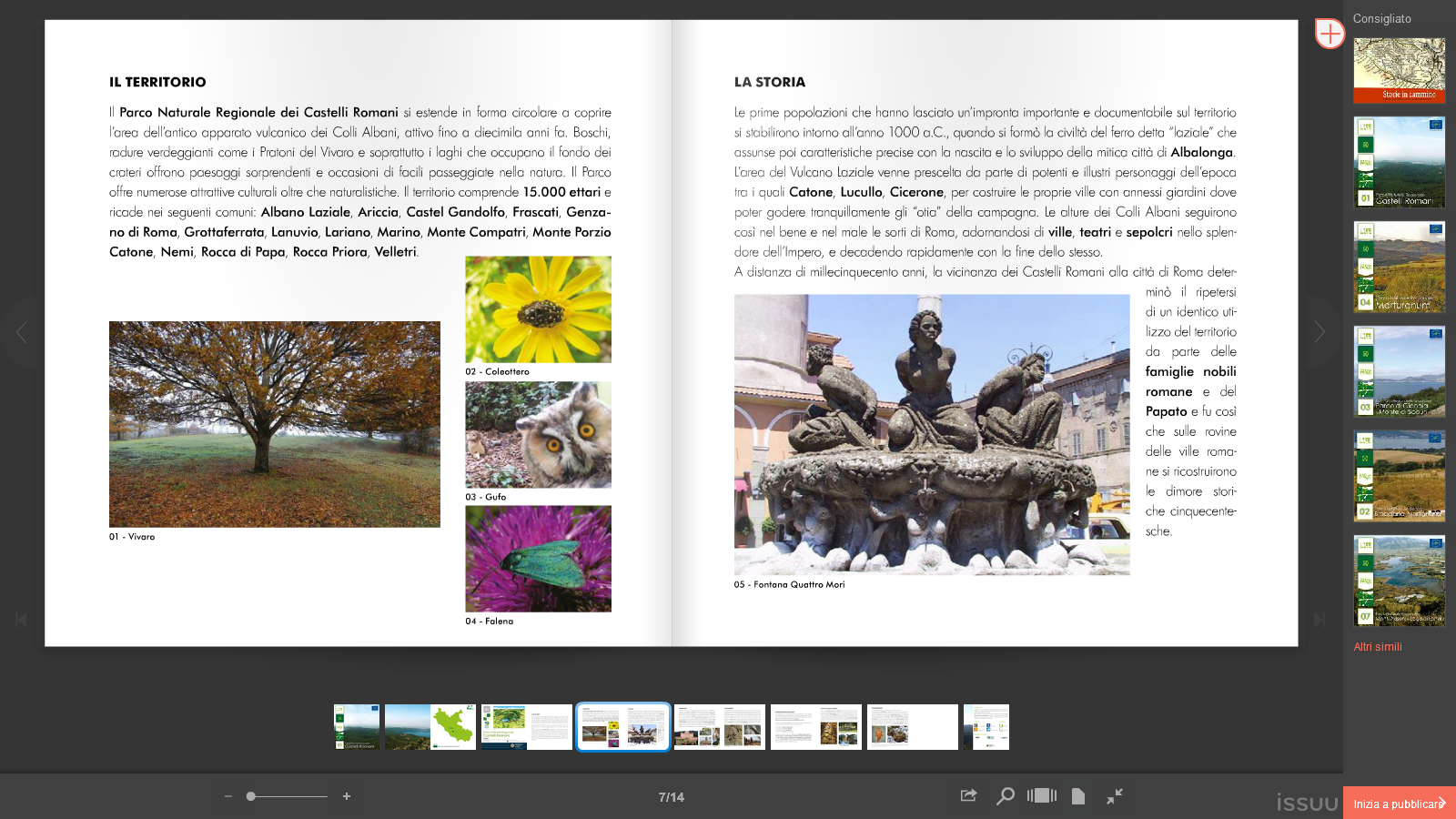Open the search magnifier tool

(x=1005, y=796)
